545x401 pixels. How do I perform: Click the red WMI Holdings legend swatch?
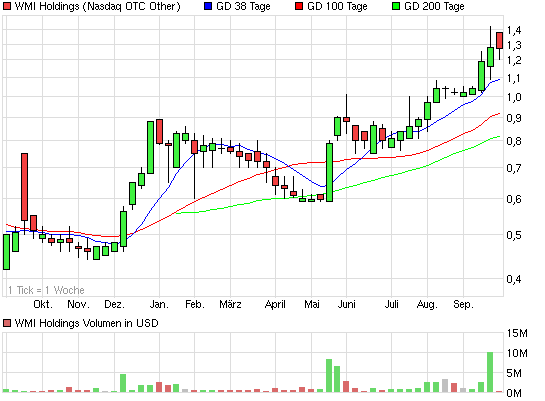click(x=7, y=6)
